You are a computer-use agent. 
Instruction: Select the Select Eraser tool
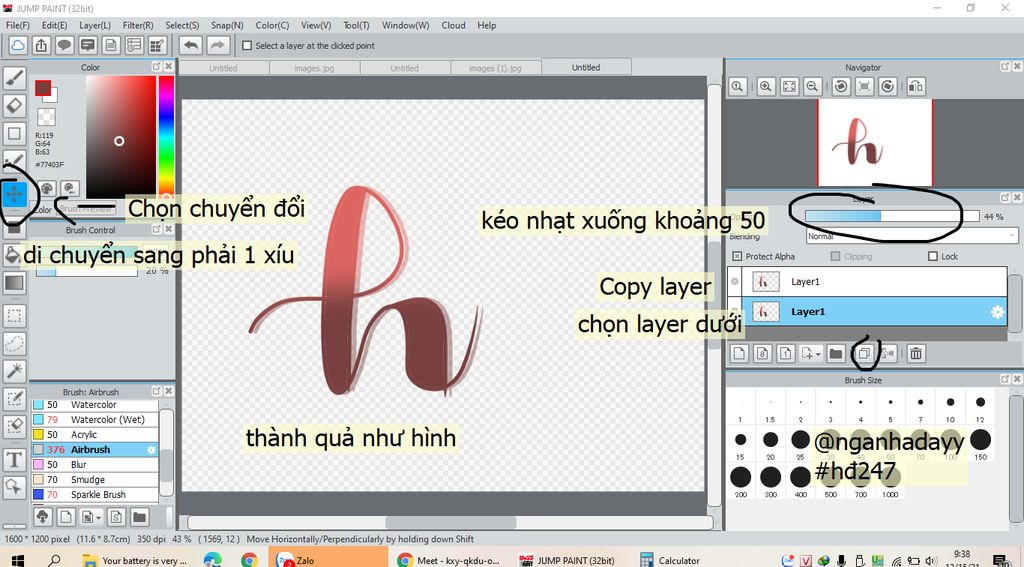click(14, 425)
